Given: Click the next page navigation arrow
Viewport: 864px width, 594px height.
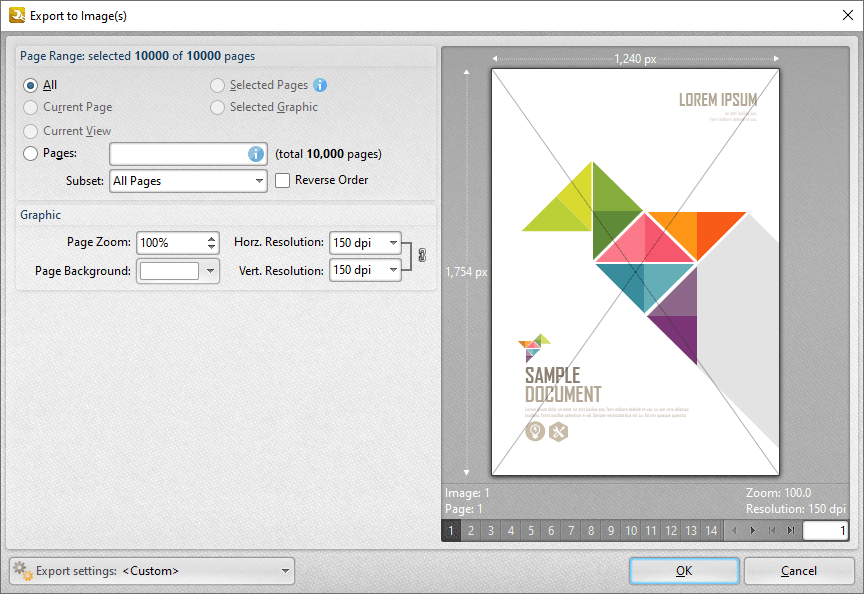Looking at the screenshot, I should click(x=752, y=530).
